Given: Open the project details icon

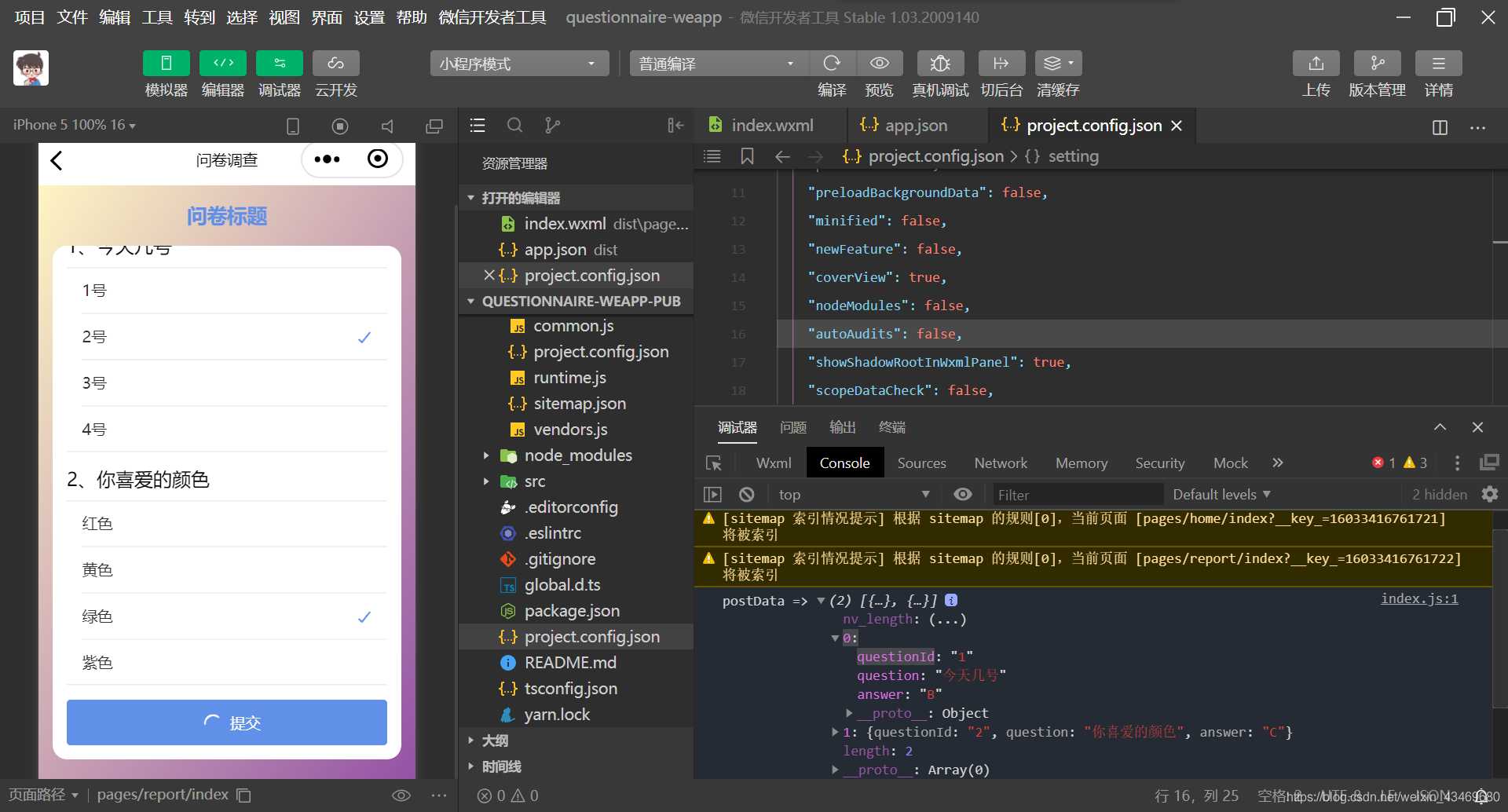Looking at the screenshot, I should pyautogui.click(x=1439, y=63).
